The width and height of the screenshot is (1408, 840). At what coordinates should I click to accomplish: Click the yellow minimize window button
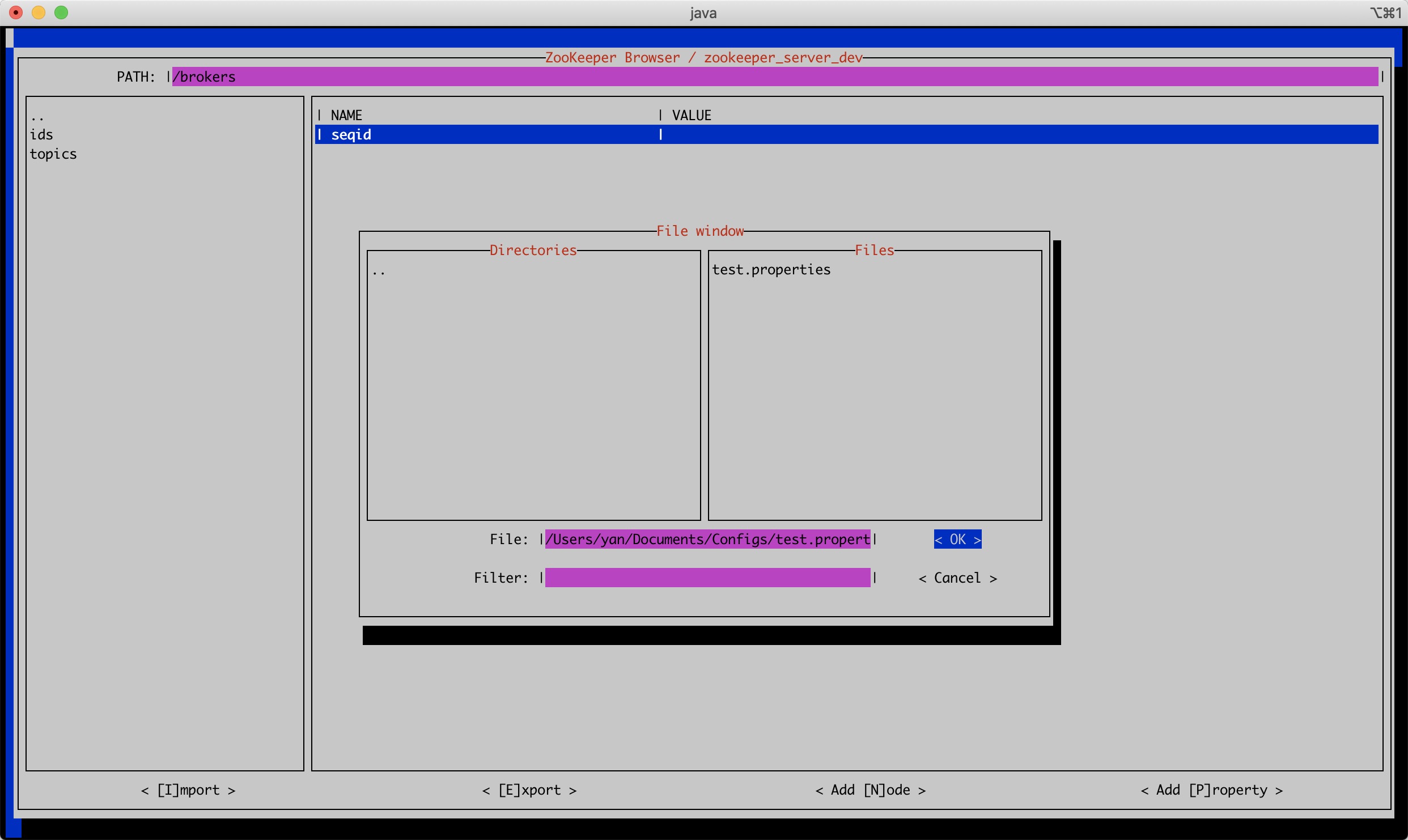coord(39,12)
